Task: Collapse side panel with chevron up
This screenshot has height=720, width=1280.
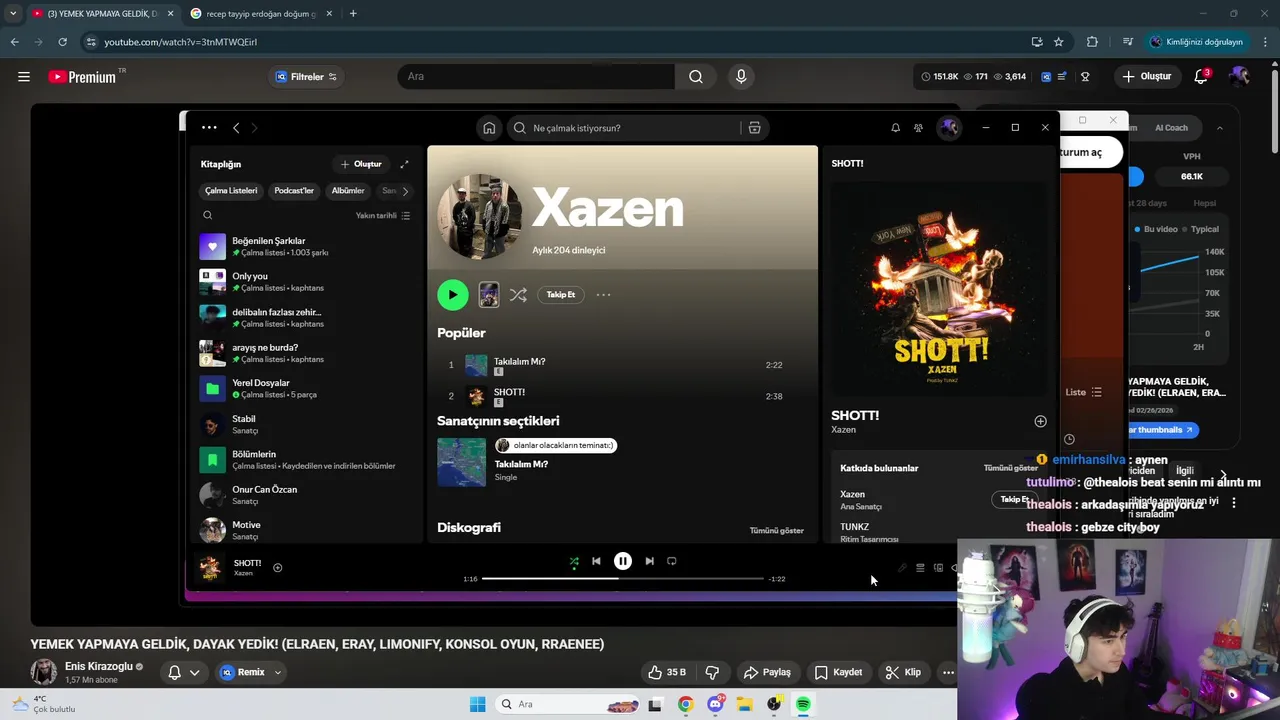Action: point(1219,128)
